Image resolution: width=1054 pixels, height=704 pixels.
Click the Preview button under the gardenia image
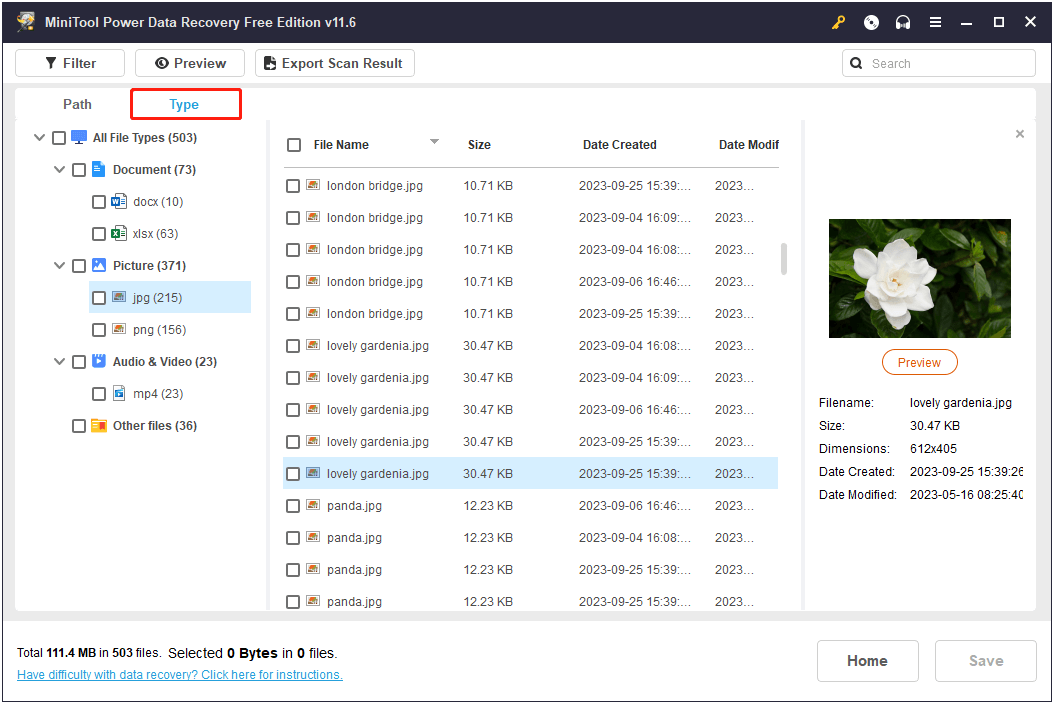(x=919, y=362)
